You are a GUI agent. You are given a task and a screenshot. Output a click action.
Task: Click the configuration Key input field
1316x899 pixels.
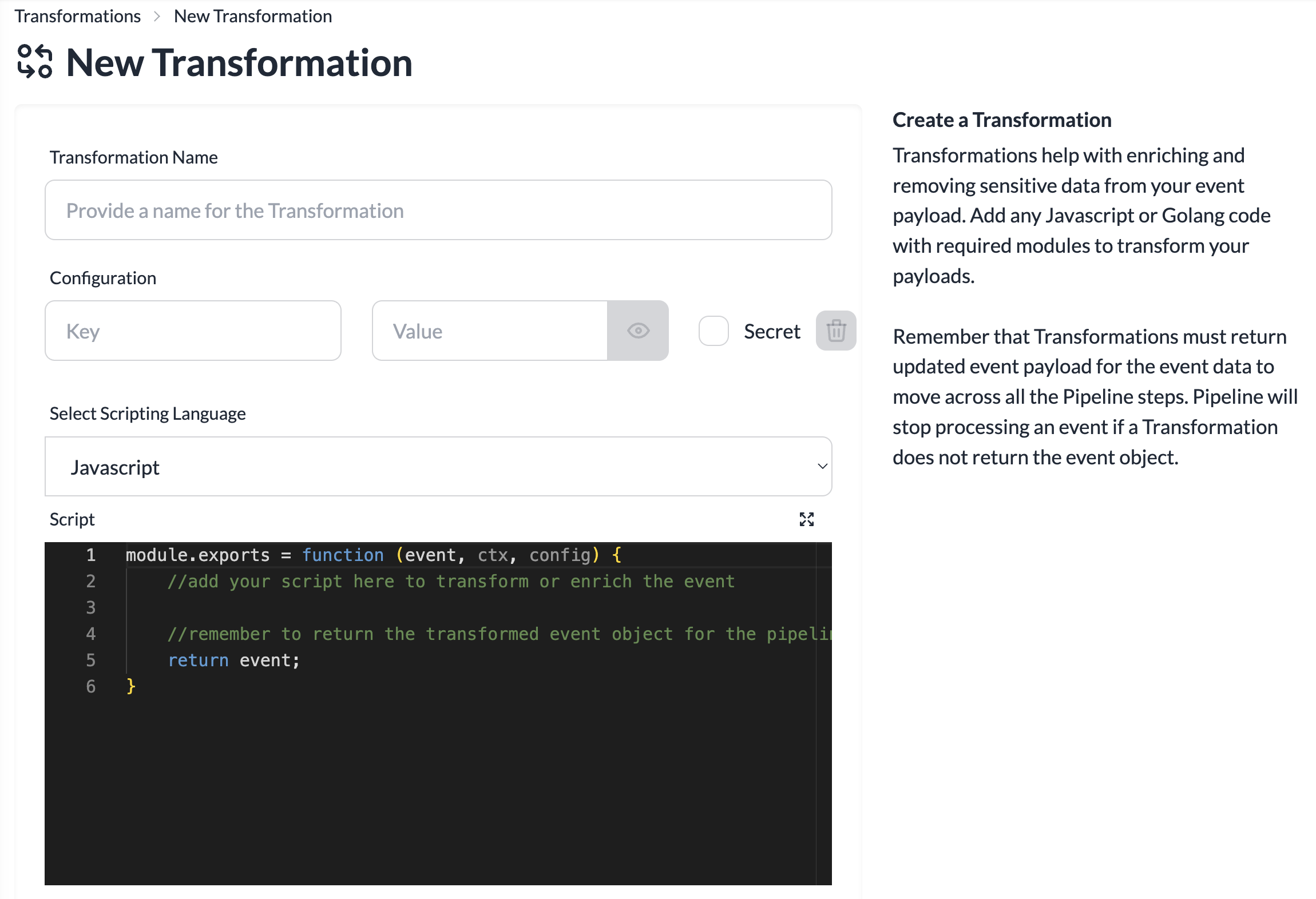point(193,331)
